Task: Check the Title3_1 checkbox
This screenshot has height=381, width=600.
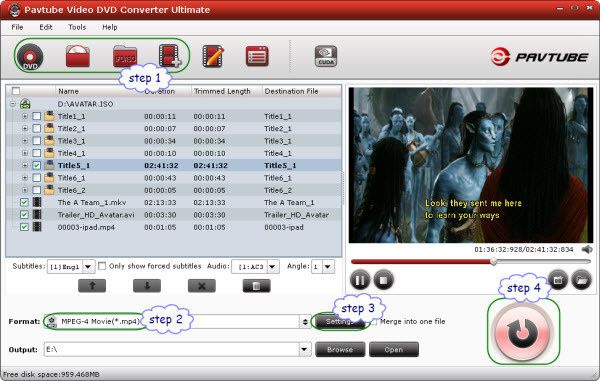Action: click(x=36, y=141)
